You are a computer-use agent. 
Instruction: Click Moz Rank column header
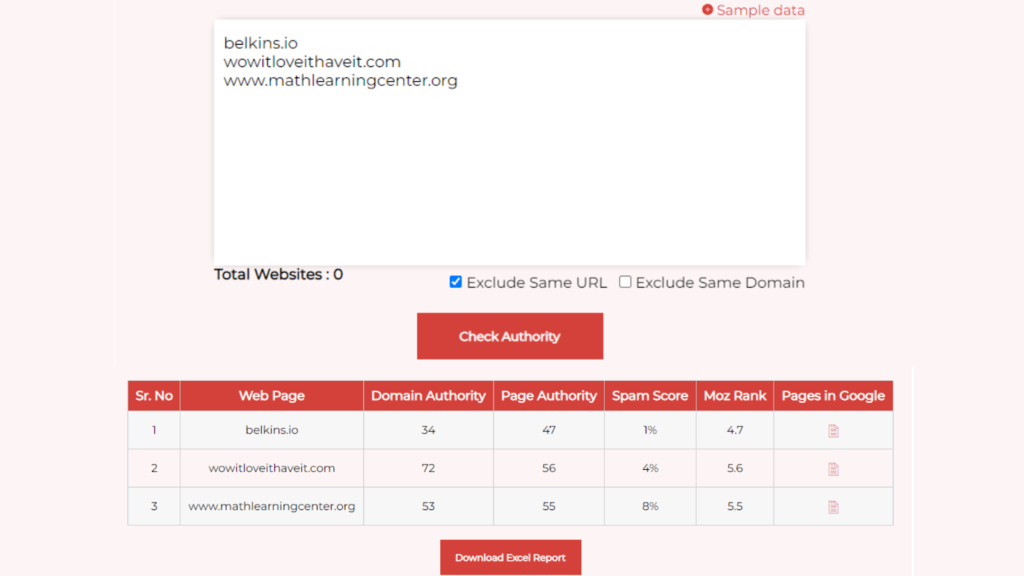pyautogui.click(x=735, y=396)
